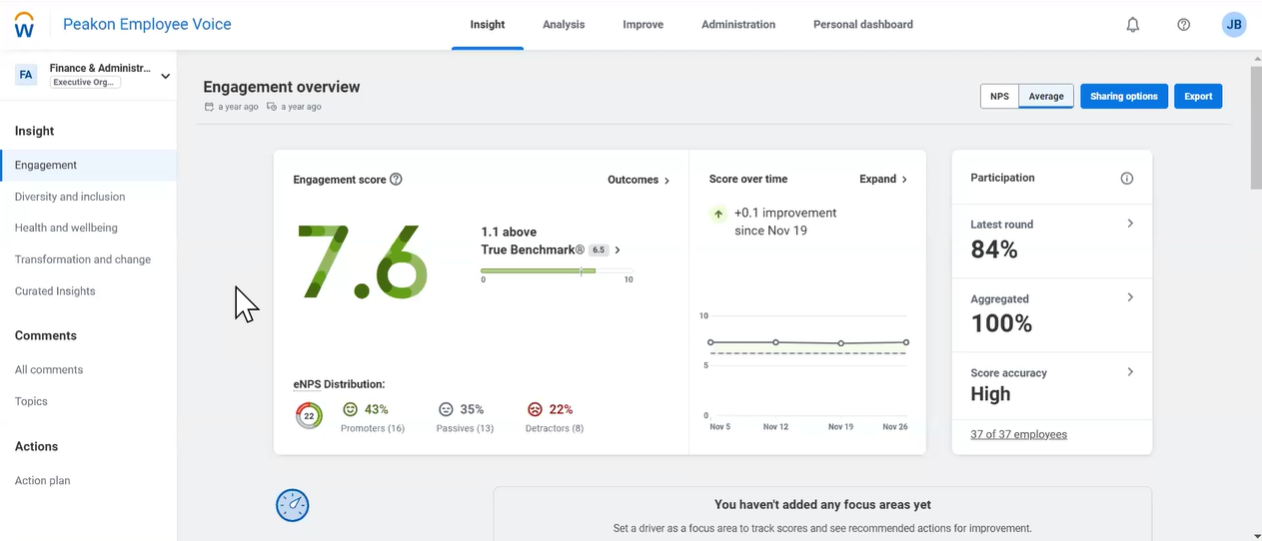Expand the Finance & Administration segment dropdown

[166, 76]
